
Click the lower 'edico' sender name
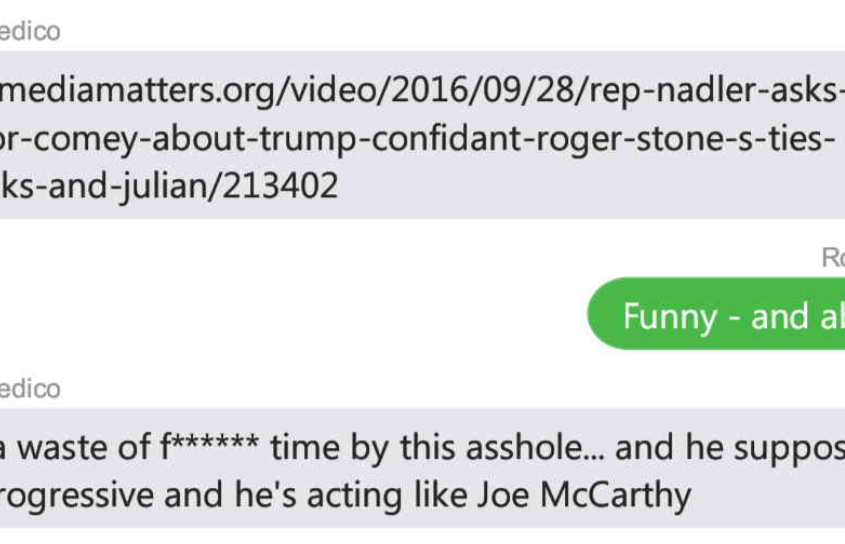[x=30, y=388]
